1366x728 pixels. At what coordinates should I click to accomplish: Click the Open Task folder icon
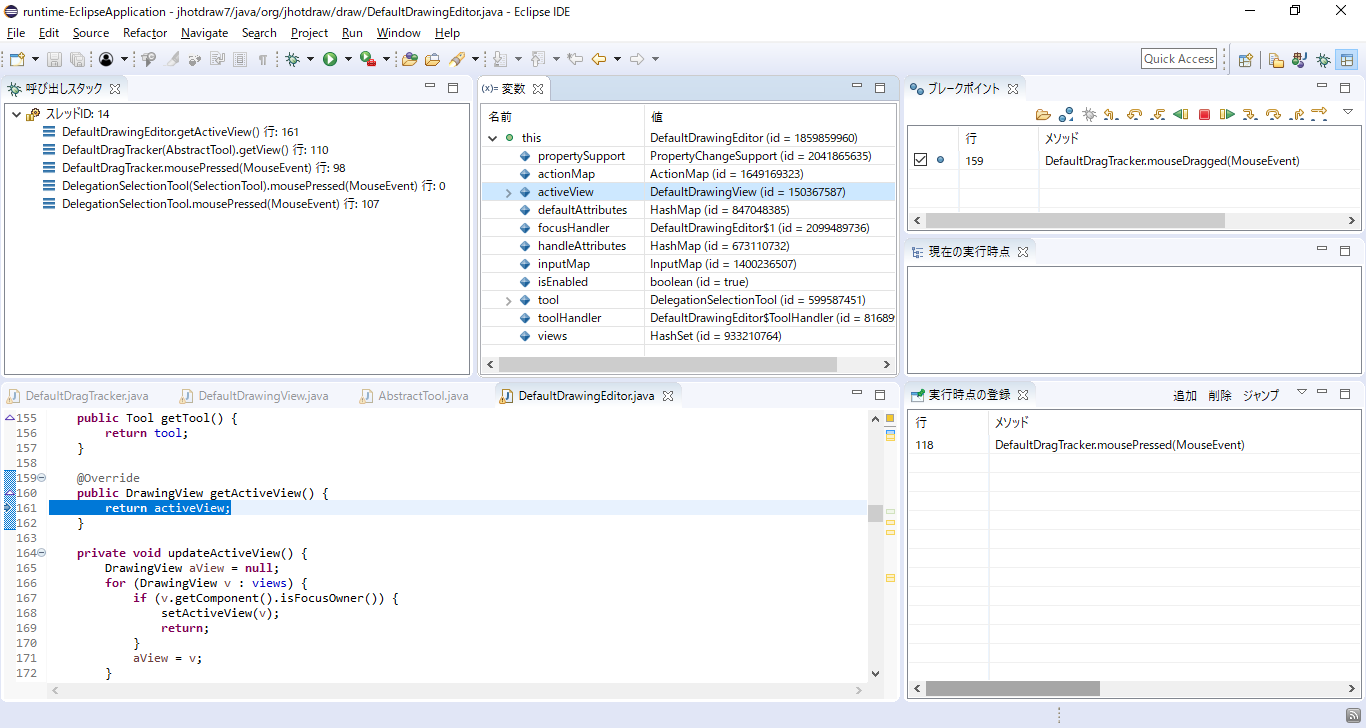(432, 59)
